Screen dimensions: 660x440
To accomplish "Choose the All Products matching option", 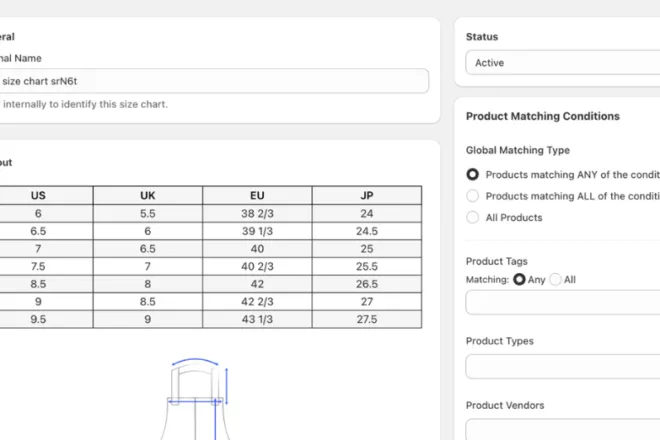I will pos(473,217).
